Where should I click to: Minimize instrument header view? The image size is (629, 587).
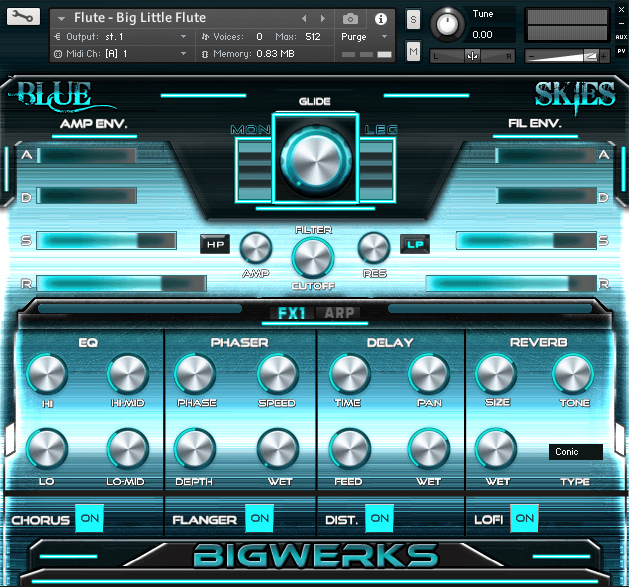click(621, 23)
